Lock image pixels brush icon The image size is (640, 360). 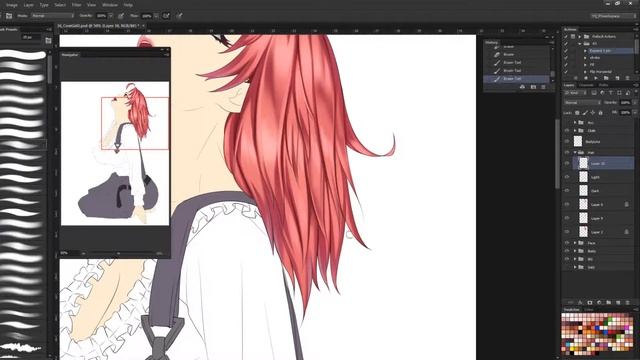click(x=585, y=113)
